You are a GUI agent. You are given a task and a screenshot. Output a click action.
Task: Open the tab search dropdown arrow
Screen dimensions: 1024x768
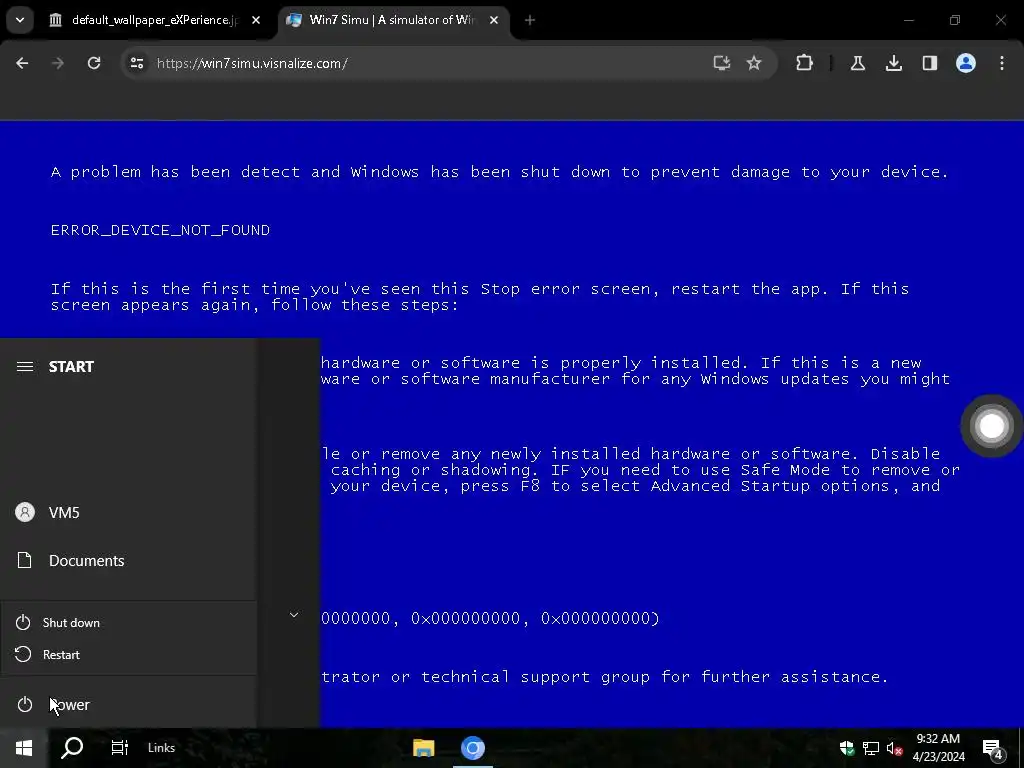[20, 20]
